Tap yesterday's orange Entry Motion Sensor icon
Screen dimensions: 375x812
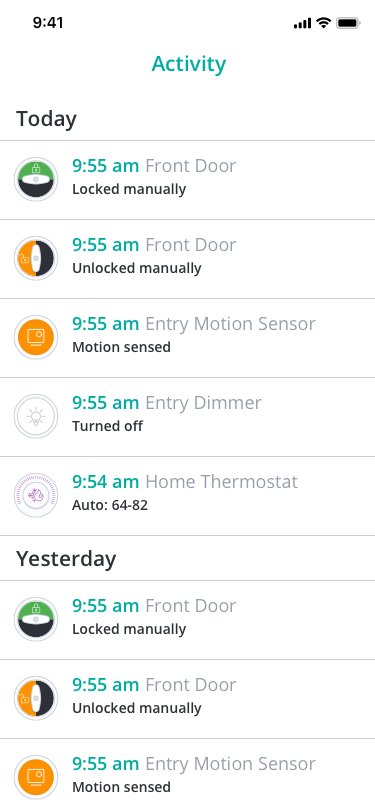36,777
